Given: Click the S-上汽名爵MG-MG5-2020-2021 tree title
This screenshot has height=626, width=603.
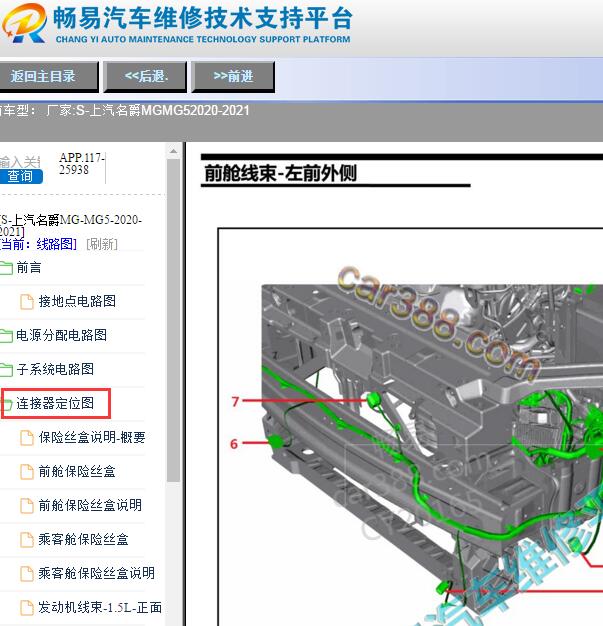Looking at the screenshot, I should coord(70,225).
